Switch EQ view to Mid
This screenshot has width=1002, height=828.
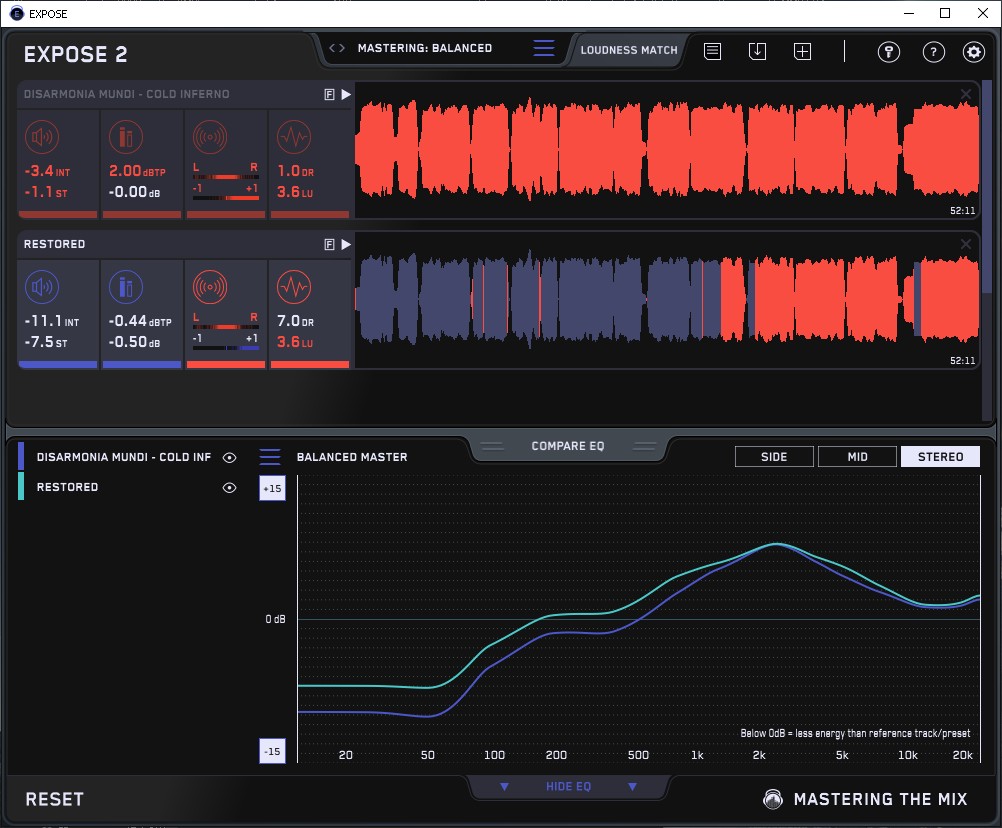857,457
